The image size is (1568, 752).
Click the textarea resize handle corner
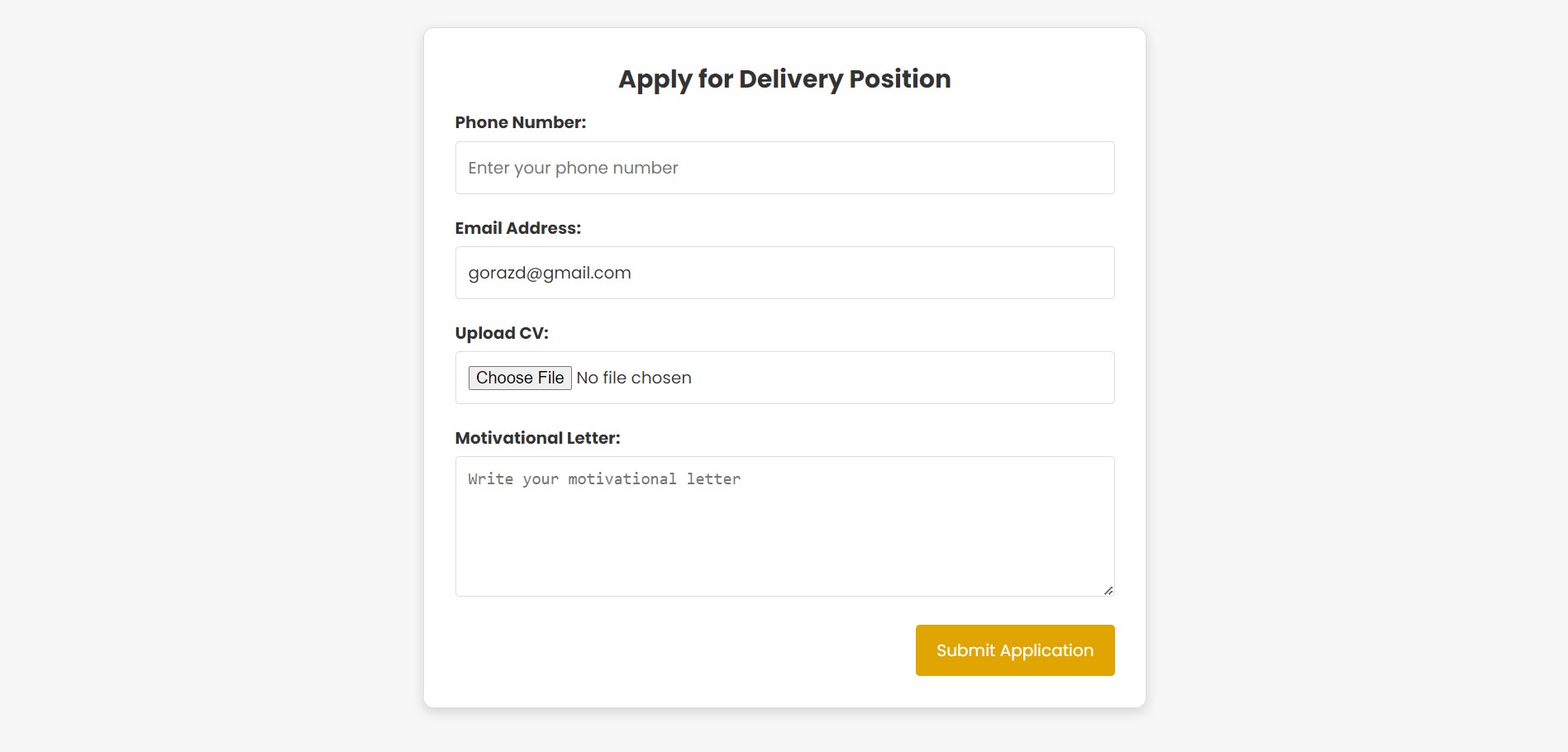[1108, 590]
